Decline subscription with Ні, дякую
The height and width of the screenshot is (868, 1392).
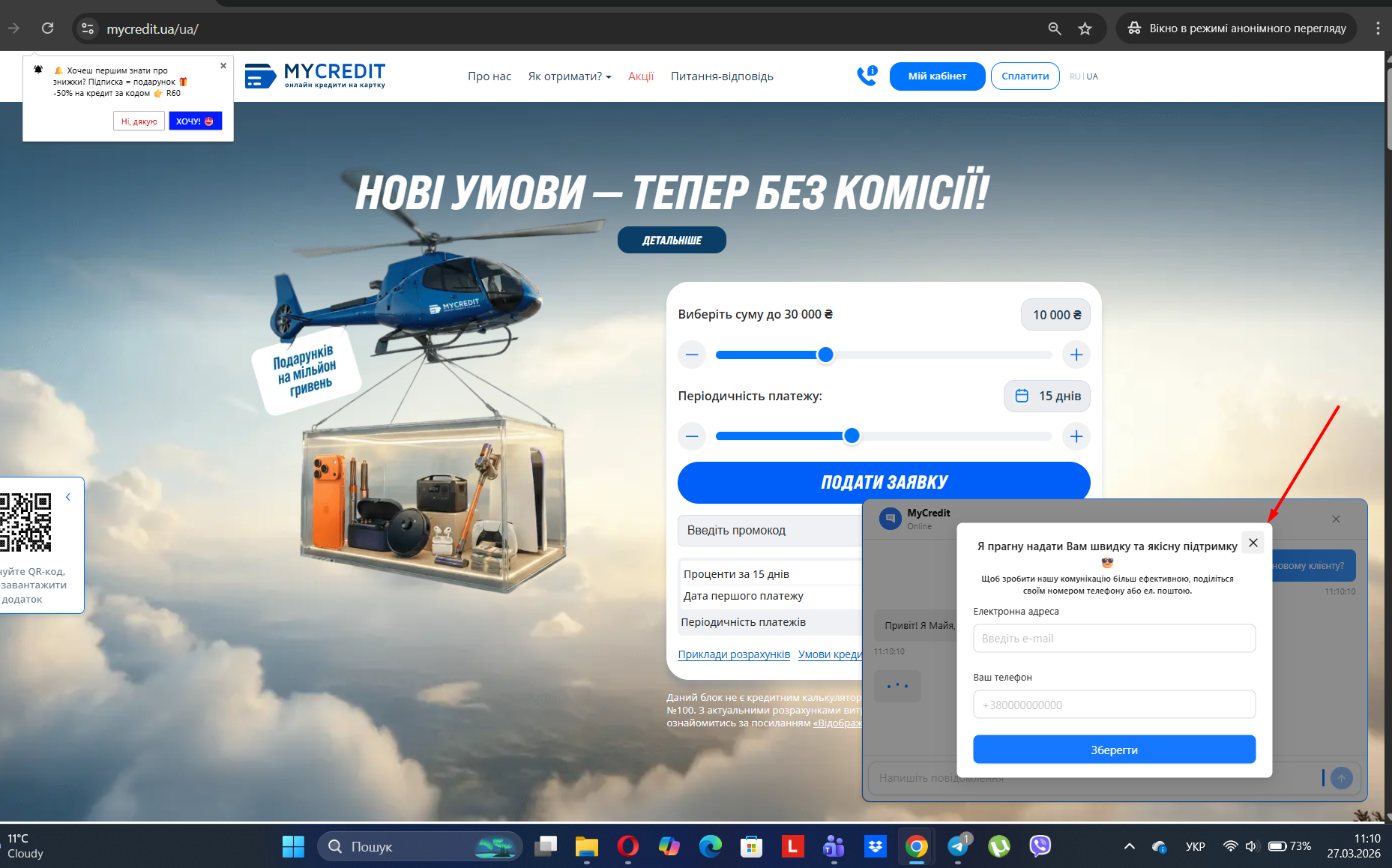(139, 121)
